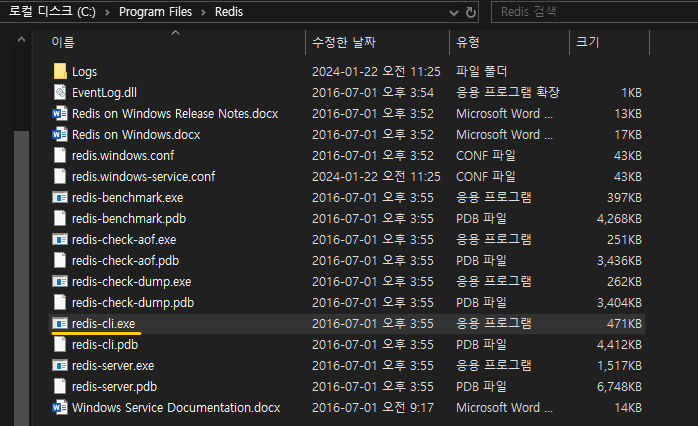Click the redis-check-aof.pdb file icon
Image resolution: width=698 pixels, height=426 pixels.
(x=60, y=260)
